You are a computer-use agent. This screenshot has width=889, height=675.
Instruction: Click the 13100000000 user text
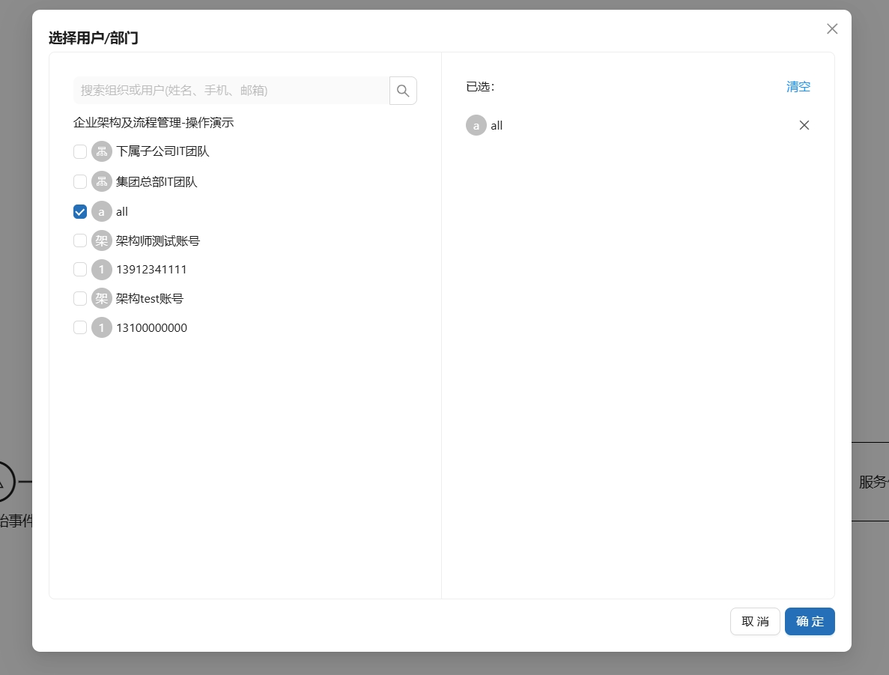[x=151, y=327]
